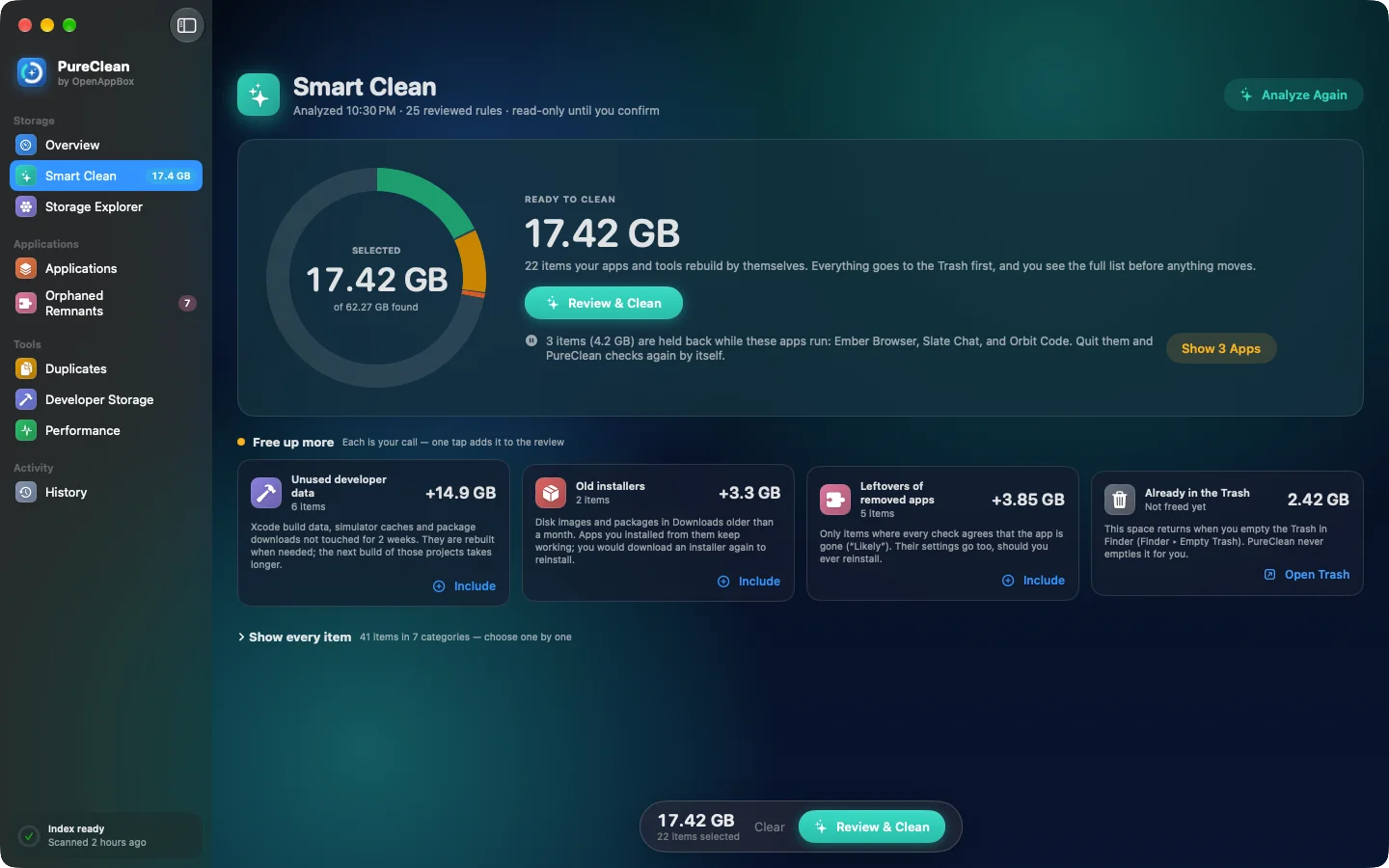The height and width of the screenshot is (868, 1389).
Task: Click the Orphaned Remnants sidebar icon
Action: point(26,303)
